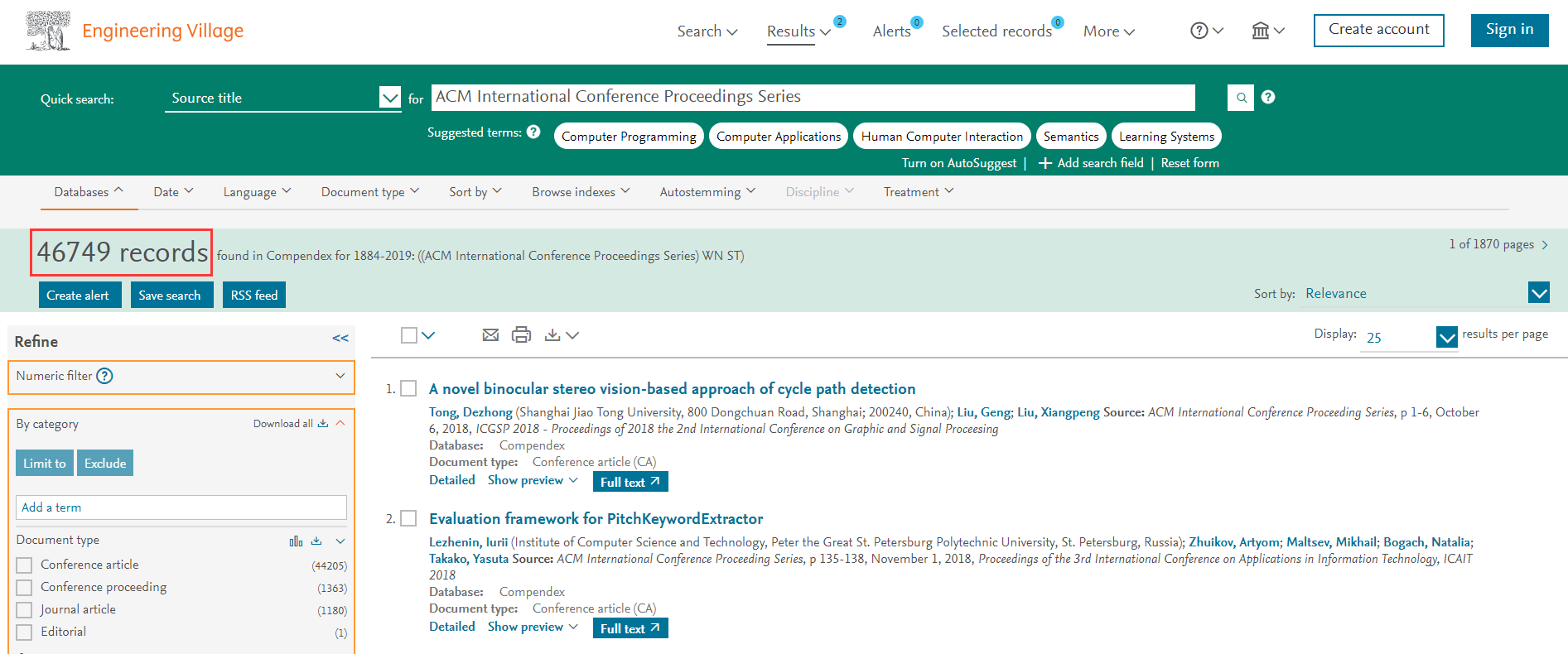Click the Reset form link
Image resolution: width=1568 pixels, height=654 pixels.
click(1189, 163)
